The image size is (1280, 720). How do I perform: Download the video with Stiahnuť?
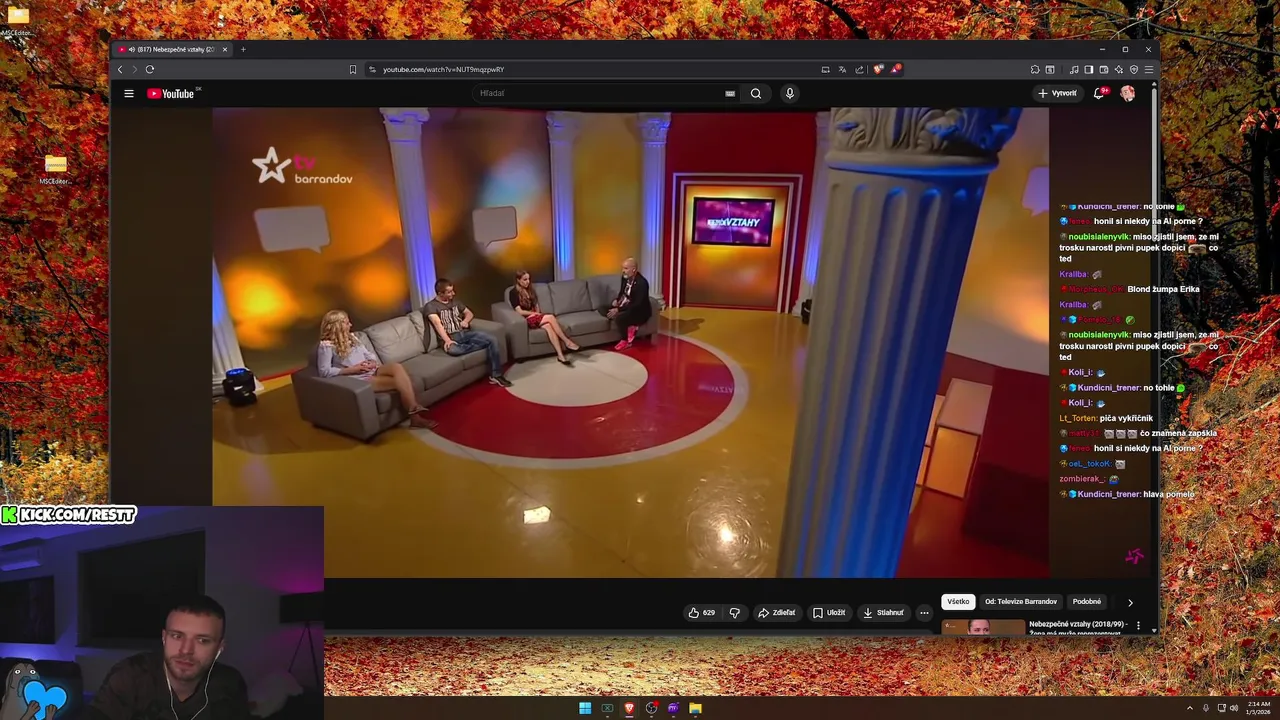tap(884, 613)
